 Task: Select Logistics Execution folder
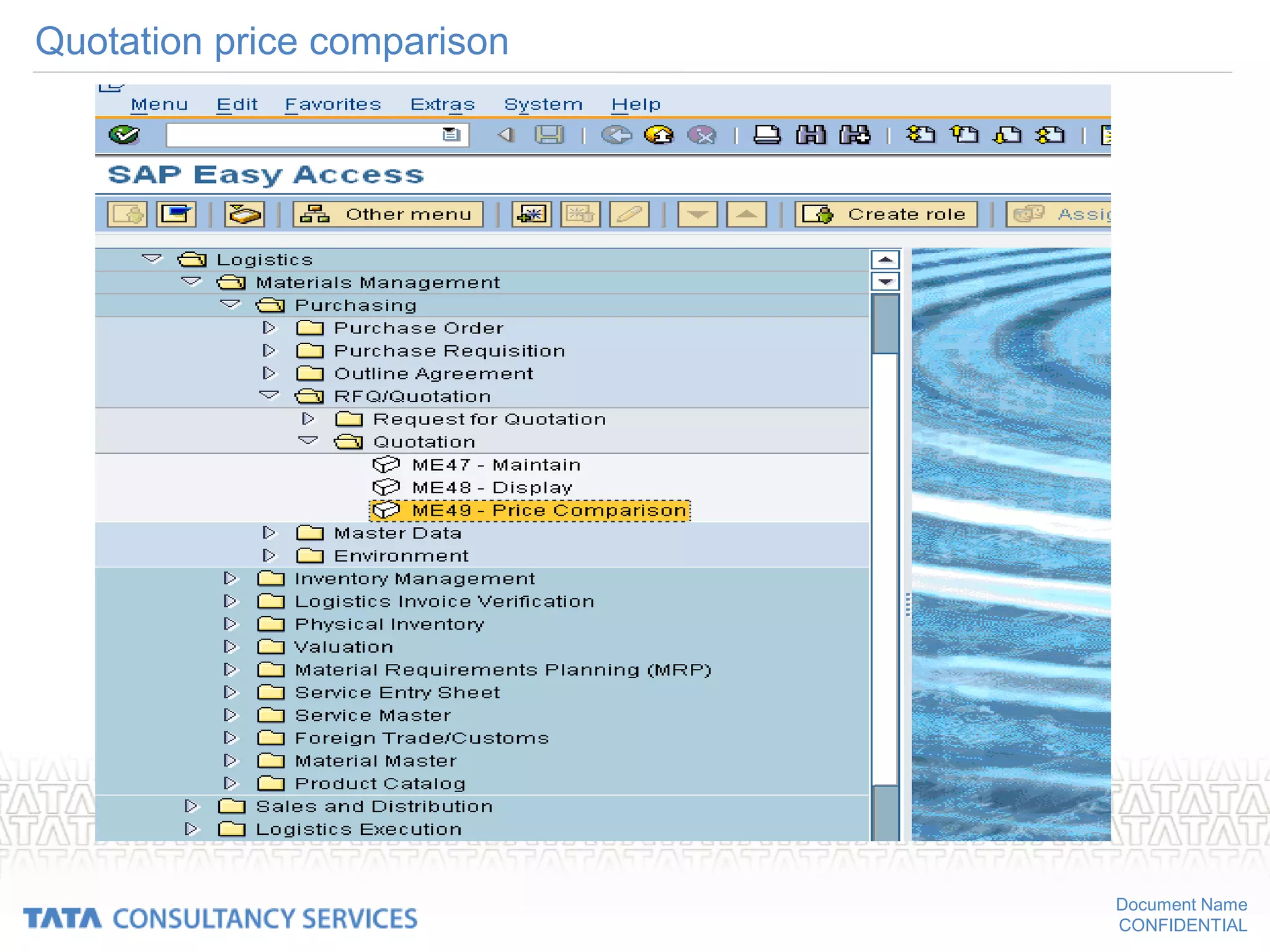[x=340, y=829]
